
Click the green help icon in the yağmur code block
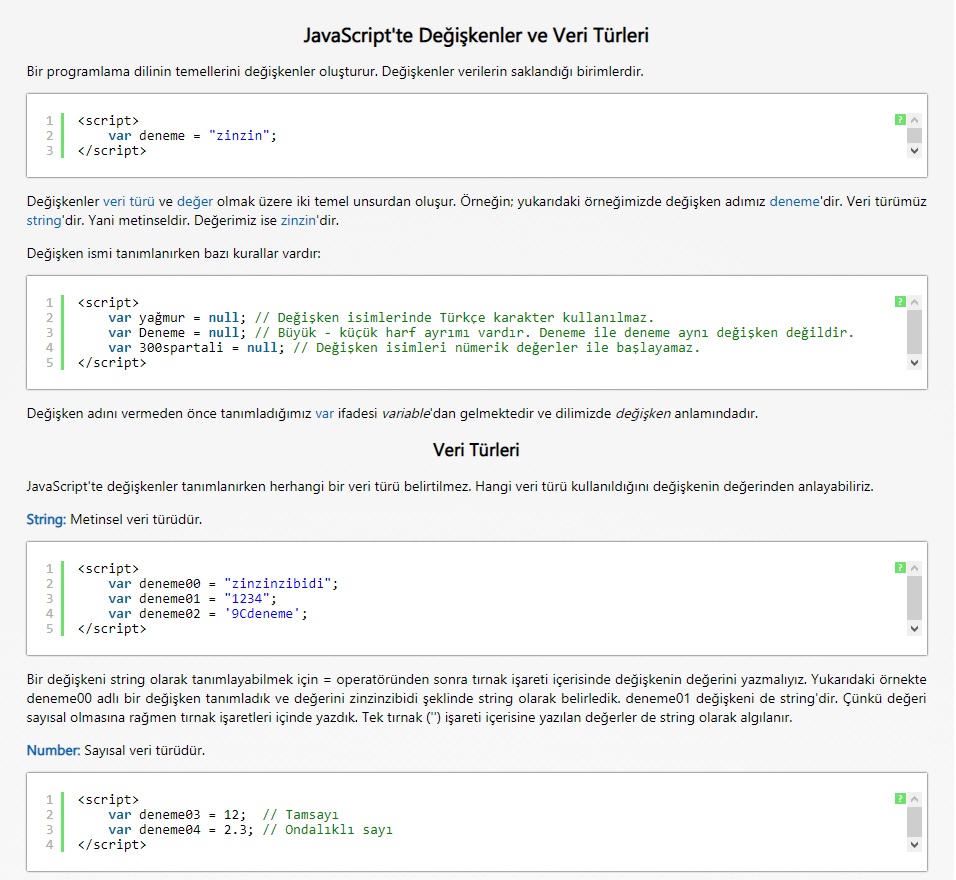click(900, 301)
